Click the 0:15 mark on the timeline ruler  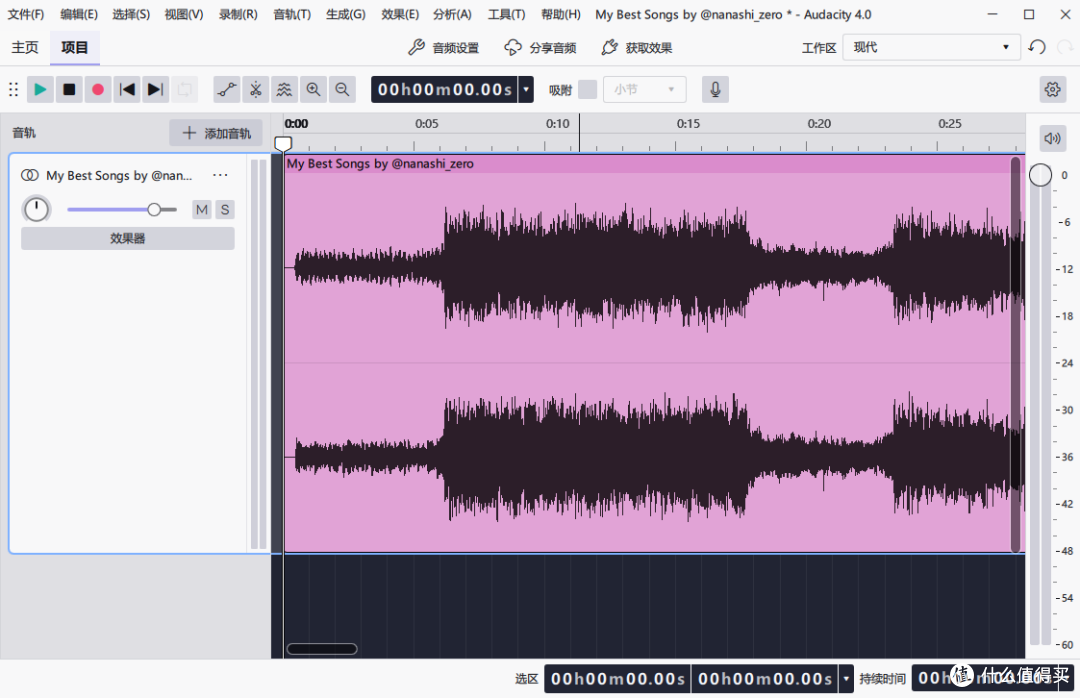688,124
